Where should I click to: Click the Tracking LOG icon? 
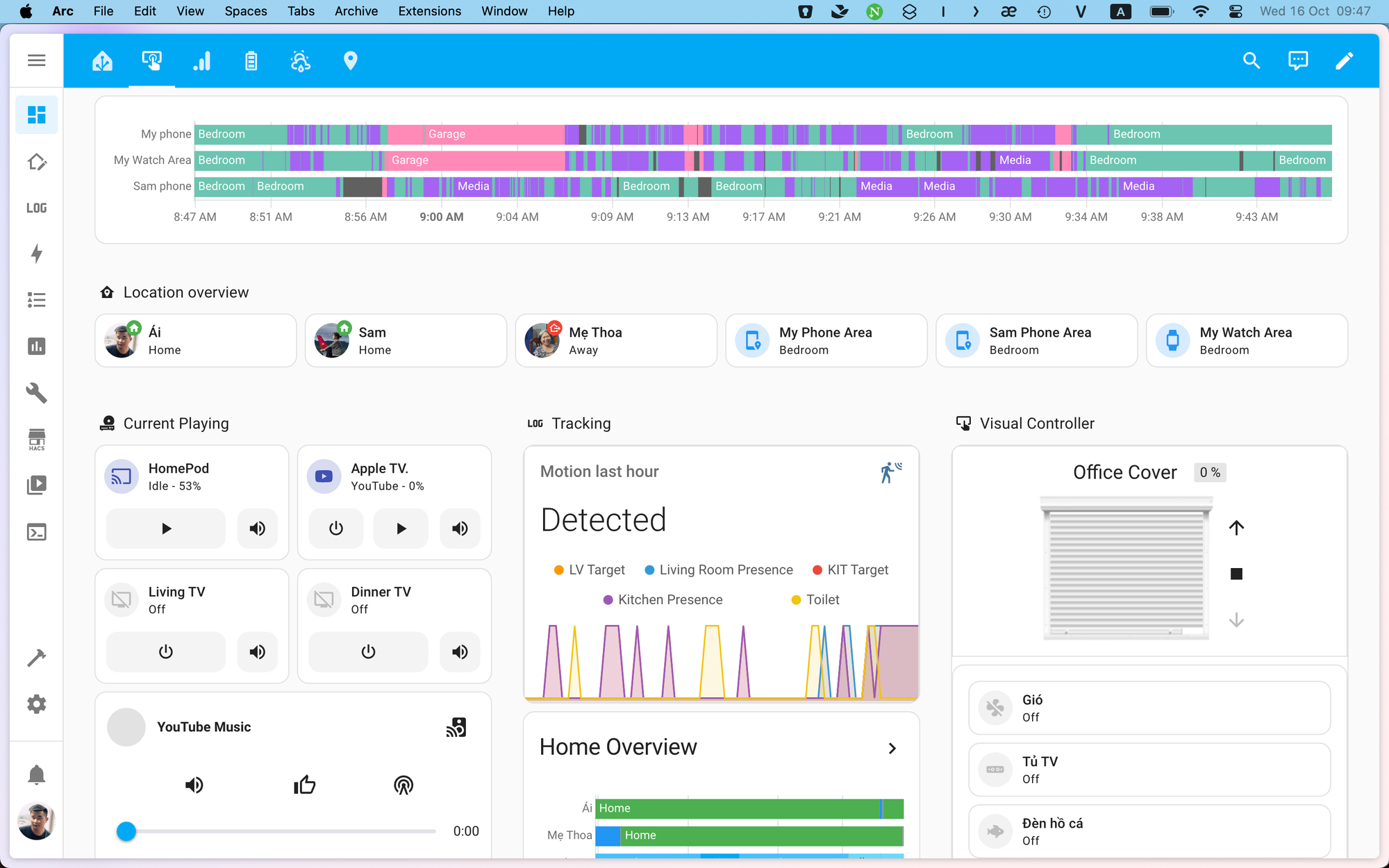coord(535,422)
